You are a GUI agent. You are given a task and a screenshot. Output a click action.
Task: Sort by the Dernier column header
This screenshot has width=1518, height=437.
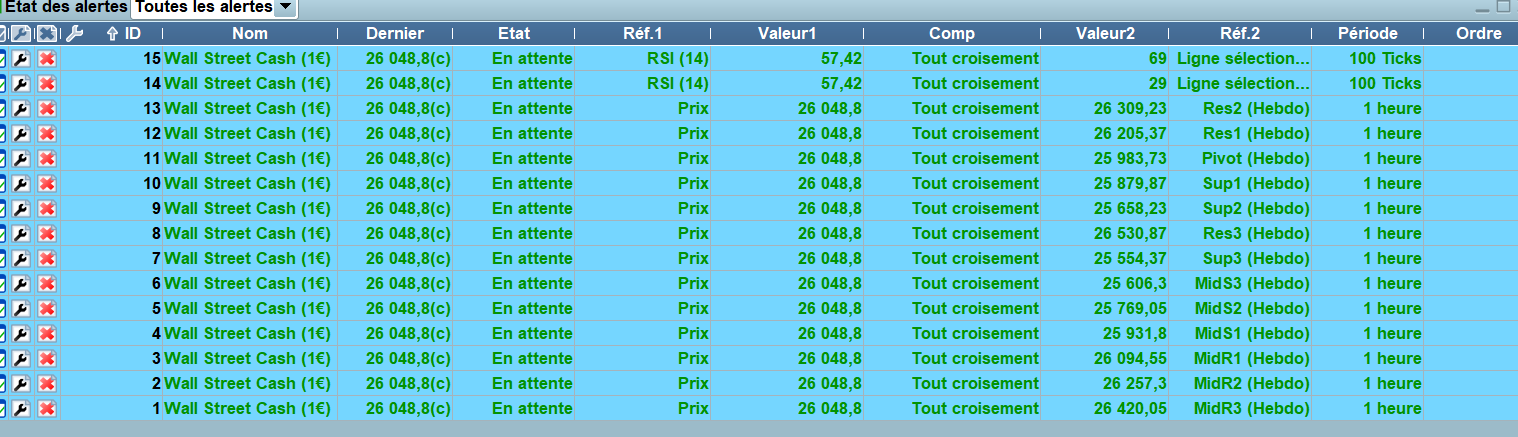[395, 34]
